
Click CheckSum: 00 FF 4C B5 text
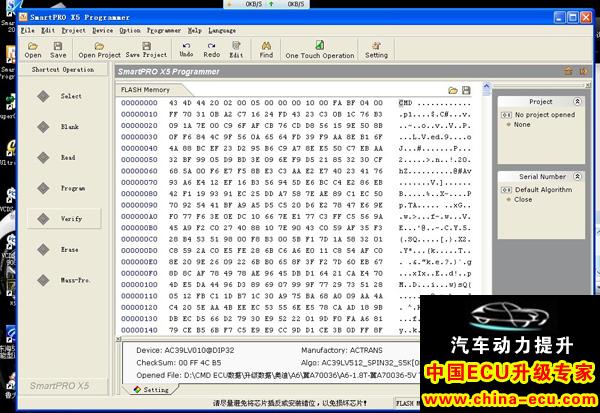(x=179, y=363)
